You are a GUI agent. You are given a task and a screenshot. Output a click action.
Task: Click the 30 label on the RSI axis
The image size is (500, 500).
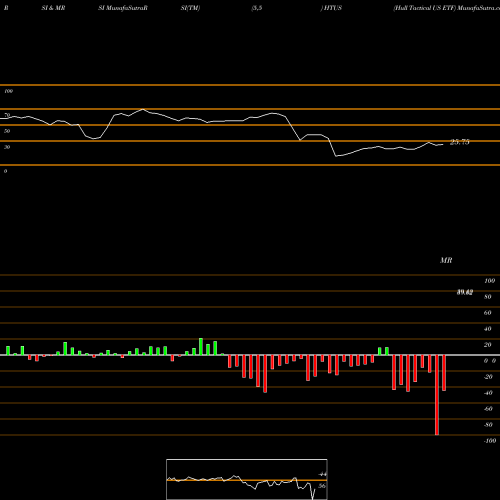(x=7, y=147)
